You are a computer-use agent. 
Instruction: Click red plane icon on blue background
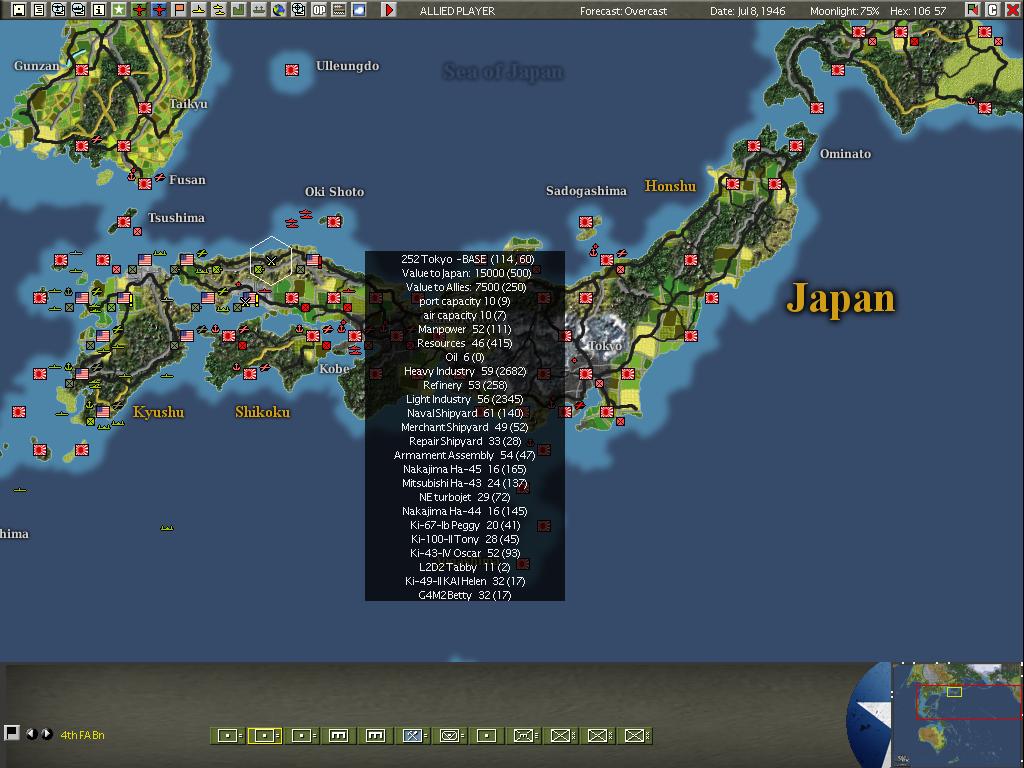tap(159, 10)
